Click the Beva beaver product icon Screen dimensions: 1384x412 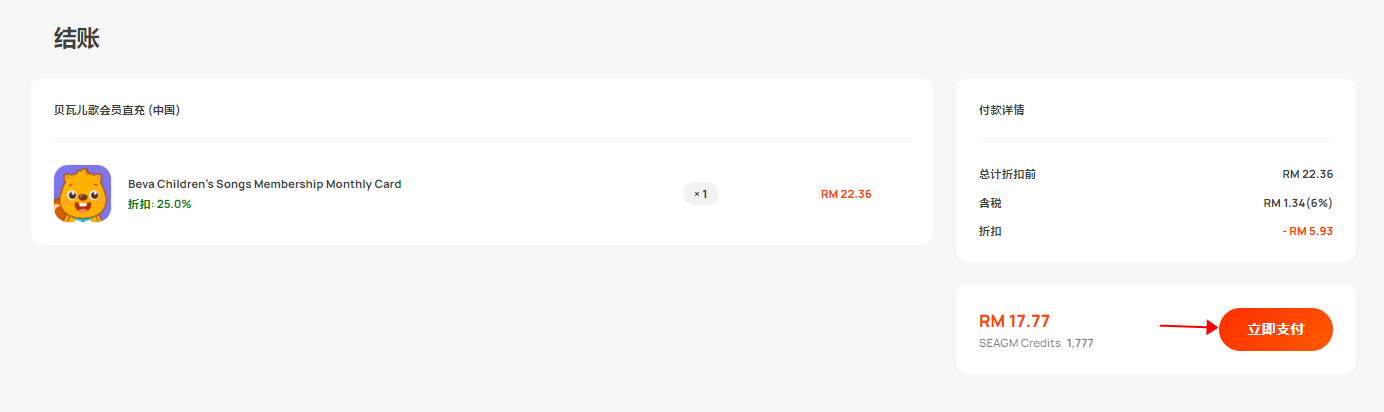pyautogui.click(x=82, y=193)
